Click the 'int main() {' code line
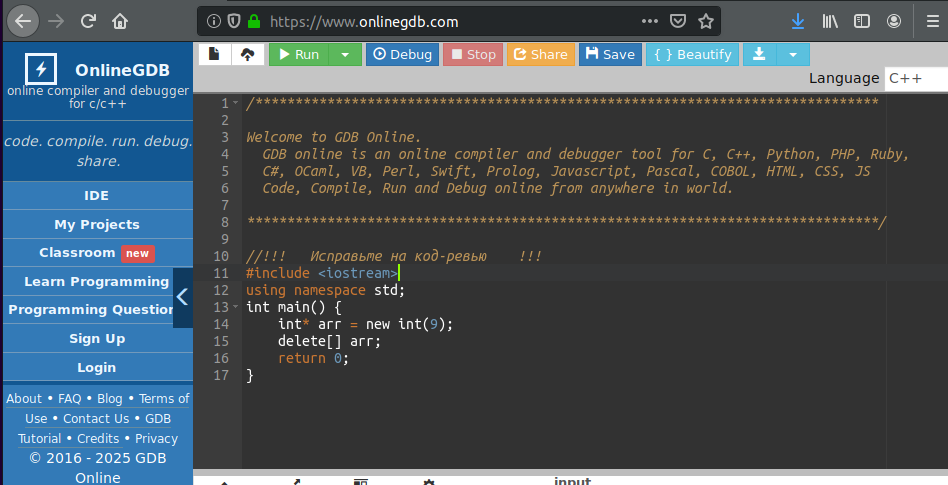This screenshot has width=948, height=485. 294,307
